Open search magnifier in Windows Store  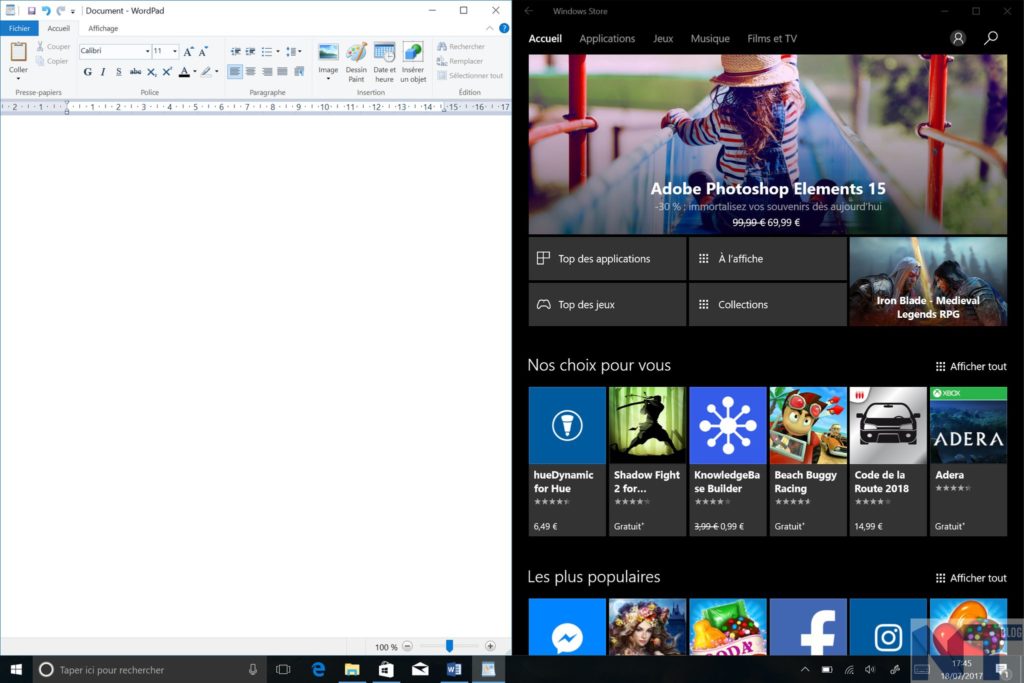[991, 38]
